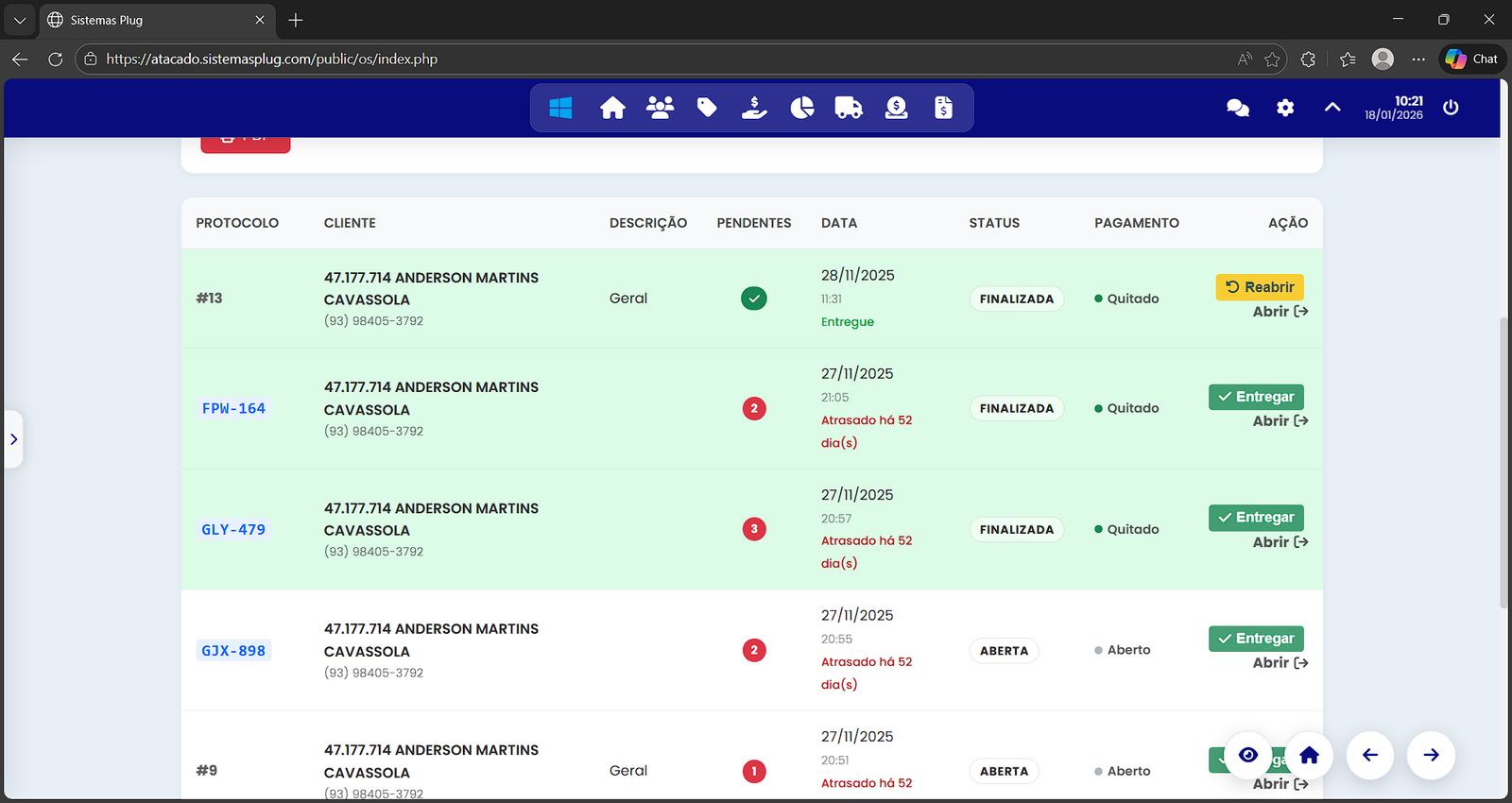Open the invoice document icon

(x=943, y=109)
